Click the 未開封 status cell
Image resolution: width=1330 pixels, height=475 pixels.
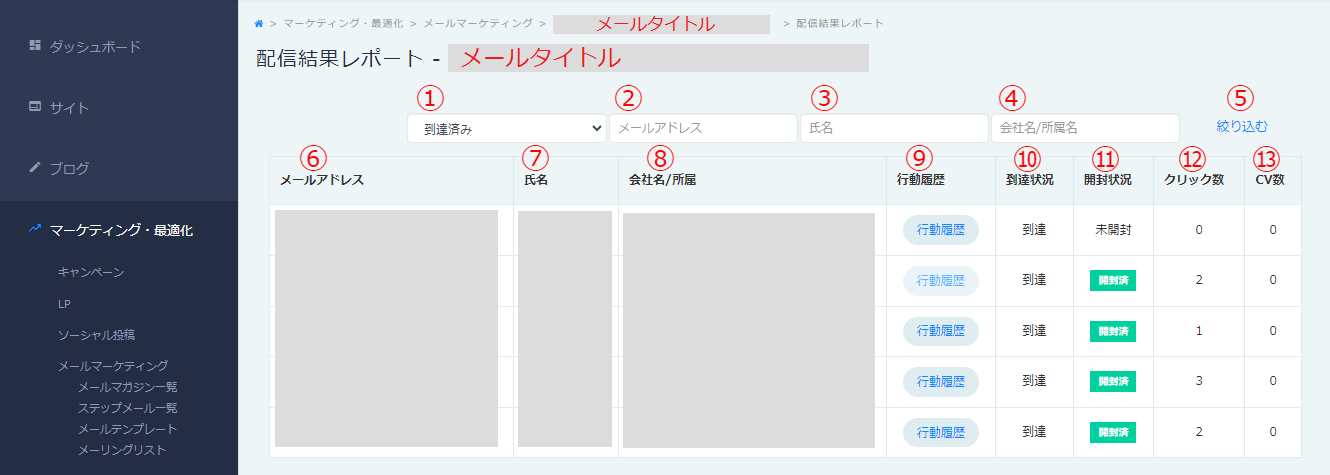[x=1112, y=230]
